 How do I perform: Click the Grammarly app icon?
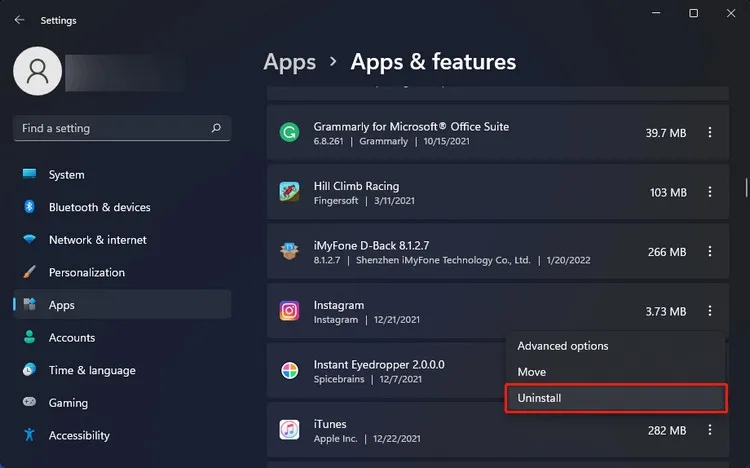(x=289, y=133)
